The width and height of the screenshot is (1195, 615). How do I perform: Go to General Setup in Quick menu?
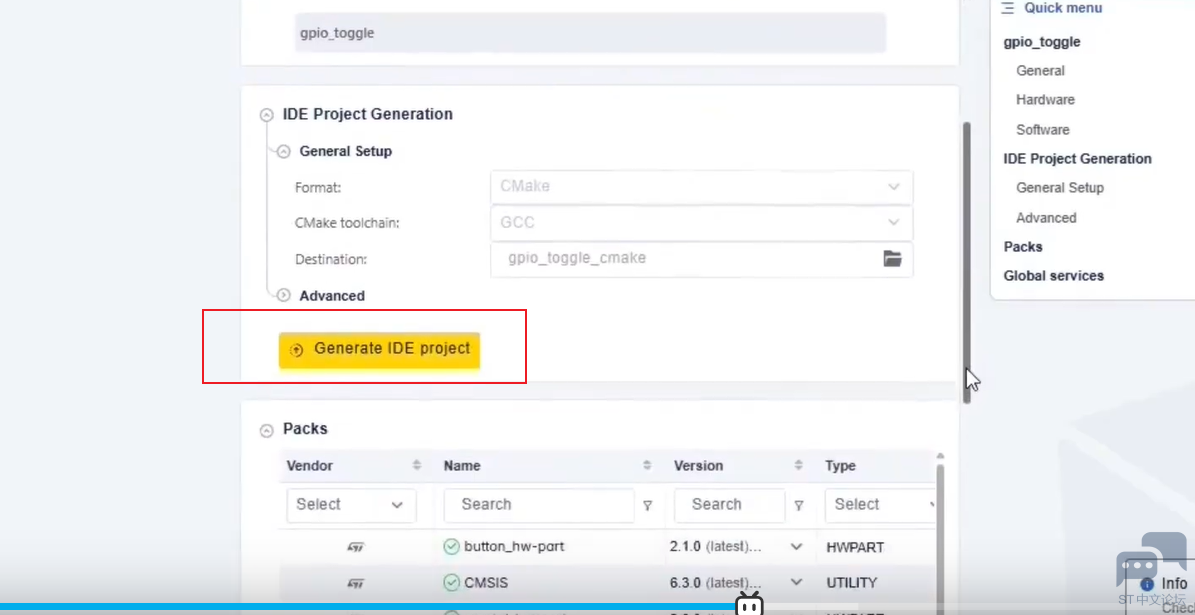pos(1059,187)
